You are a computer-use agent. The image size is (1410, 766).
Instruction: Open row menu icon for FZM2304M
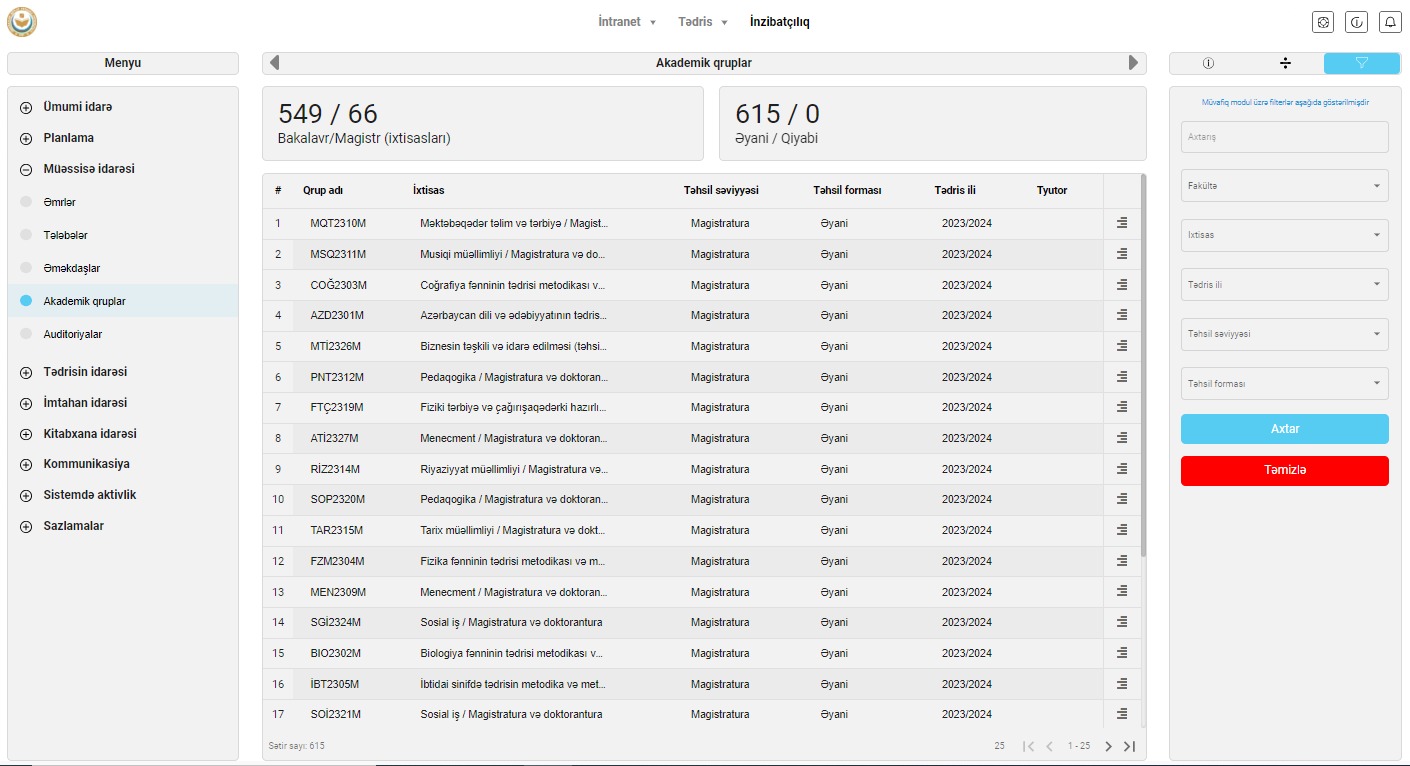(x=1122, y=561)
